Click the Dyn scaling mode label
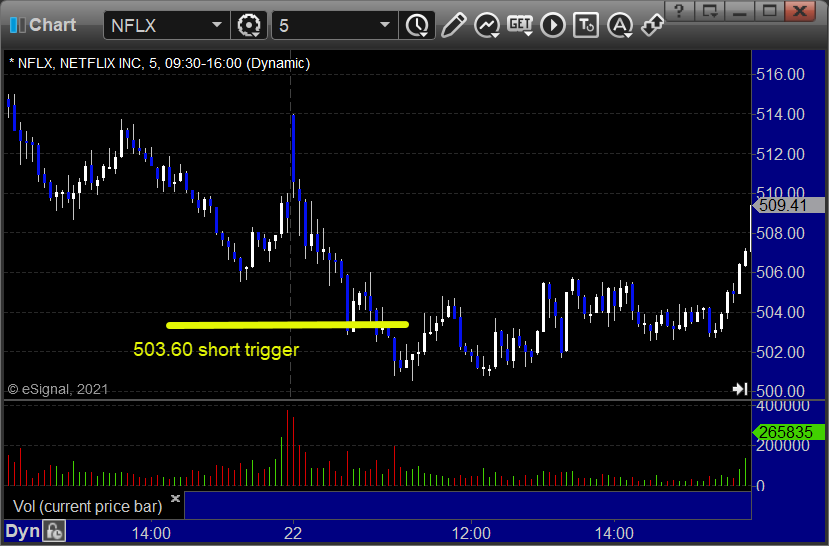This screenshot has width=829, height=546. click(22, 531)
